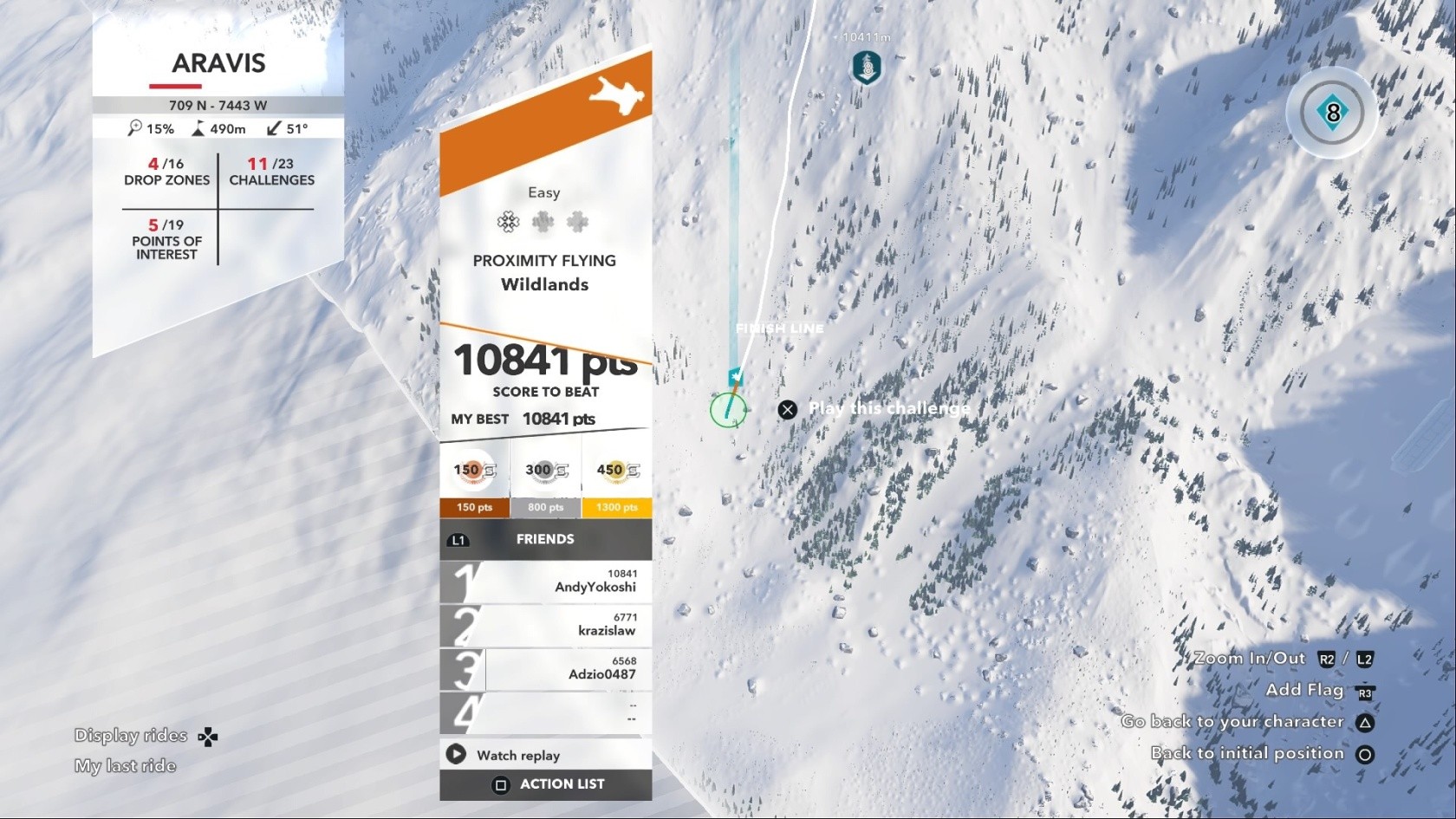Switch the FRIENDS leaderboard tab
Viewport: 1456px width, 819px height.
pos(545,539)
